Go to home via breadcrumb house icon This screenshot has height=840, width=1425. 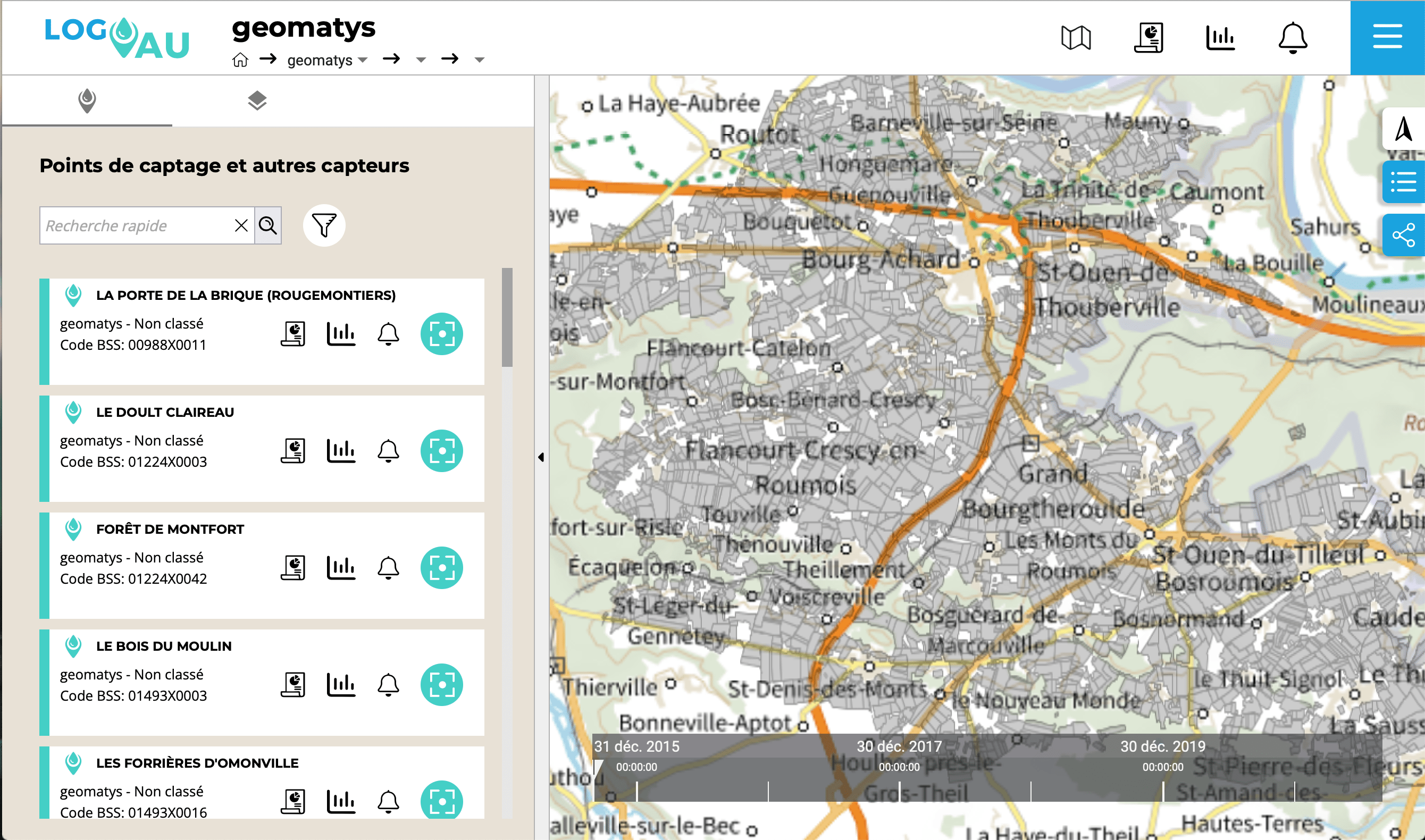[240, 60]
